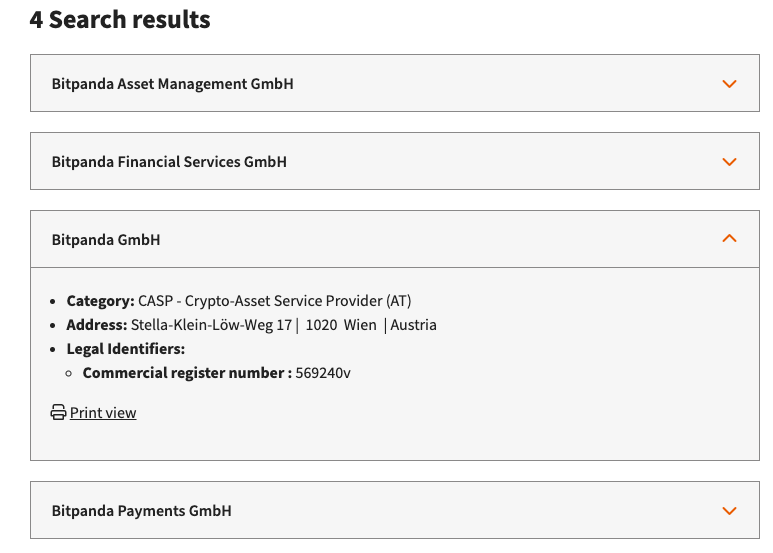Click the Austria country text
The image size is (773, 553).
(x=414, y=325)
